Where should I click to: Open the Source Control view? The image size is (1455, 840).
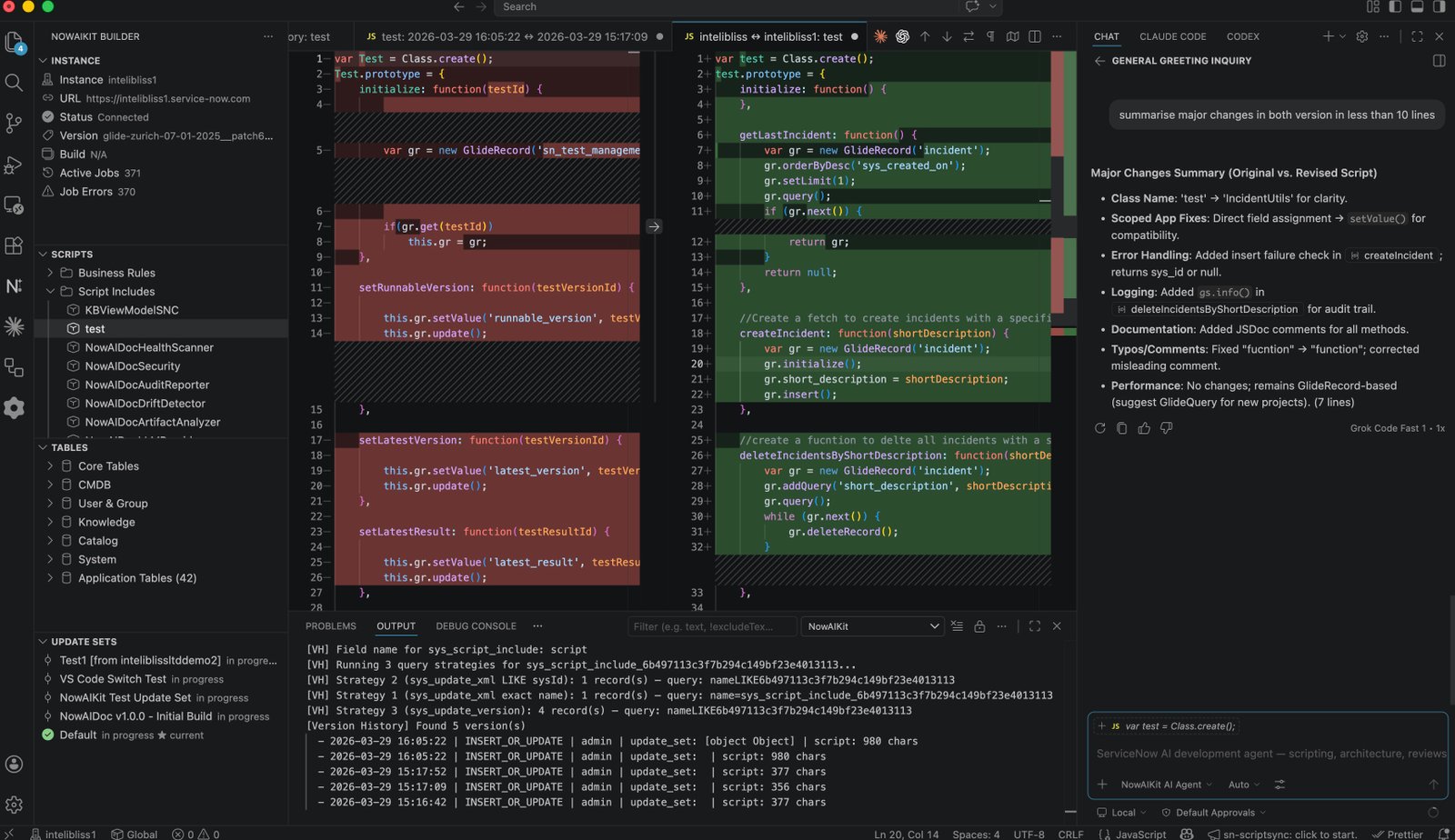[14, 124]
